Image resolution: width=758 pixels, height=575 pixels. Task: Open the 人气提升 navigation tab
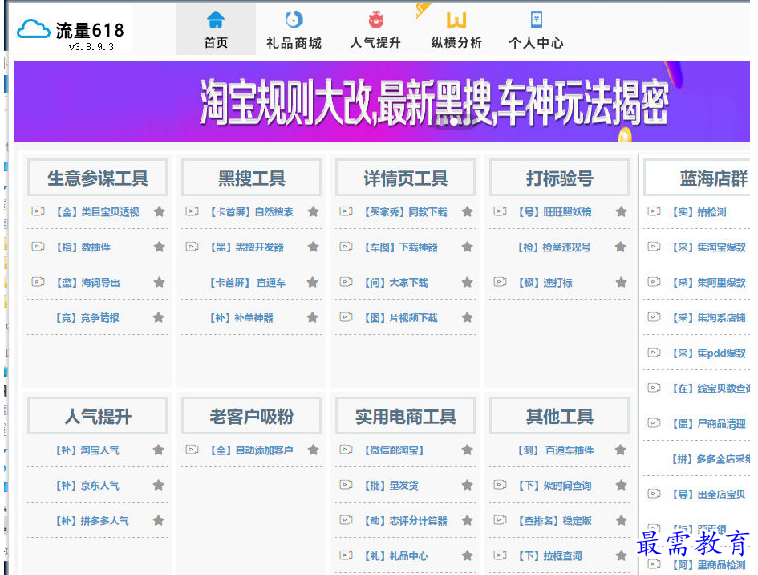376,29
